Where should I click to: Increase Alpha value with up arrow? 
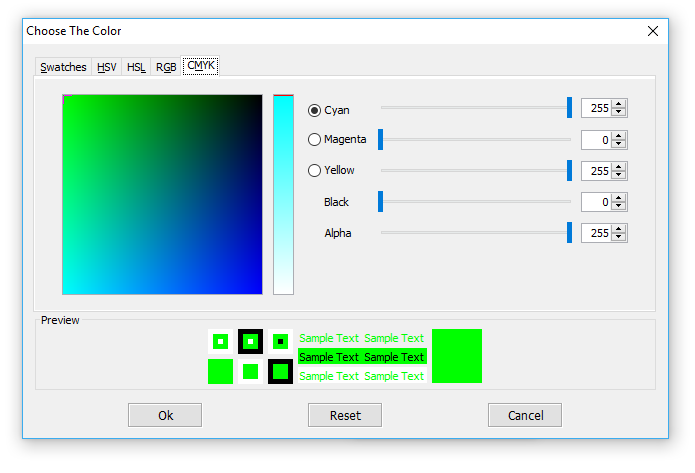tap(619, 229)
